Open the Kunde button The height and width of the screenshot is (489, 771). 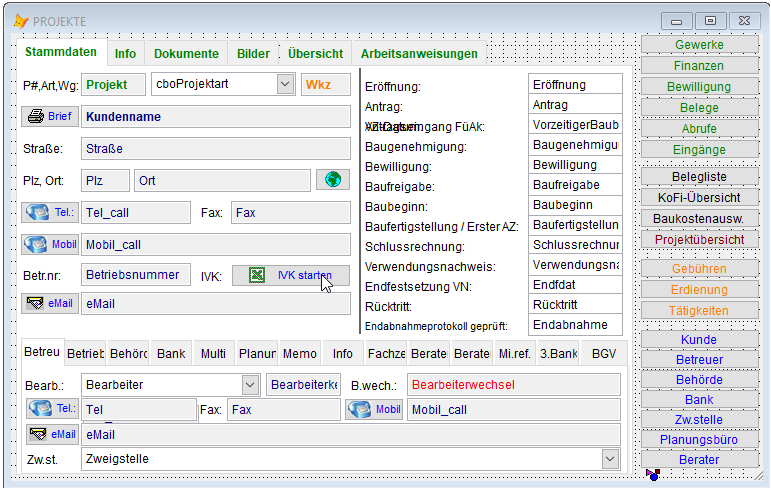coord(699,340)
